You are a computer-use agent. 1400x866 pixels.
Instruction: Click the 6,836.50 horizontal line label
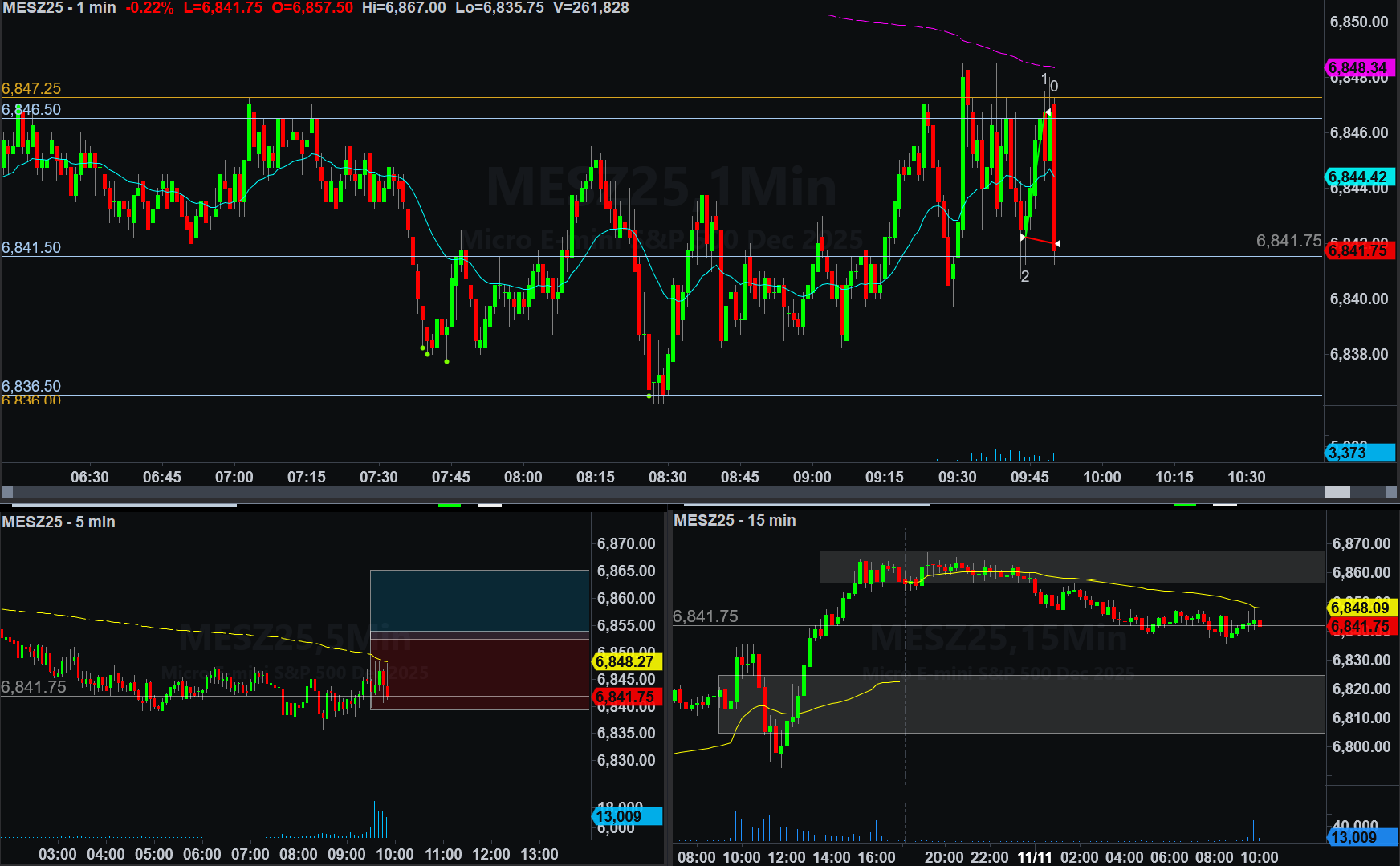(31, 386)
